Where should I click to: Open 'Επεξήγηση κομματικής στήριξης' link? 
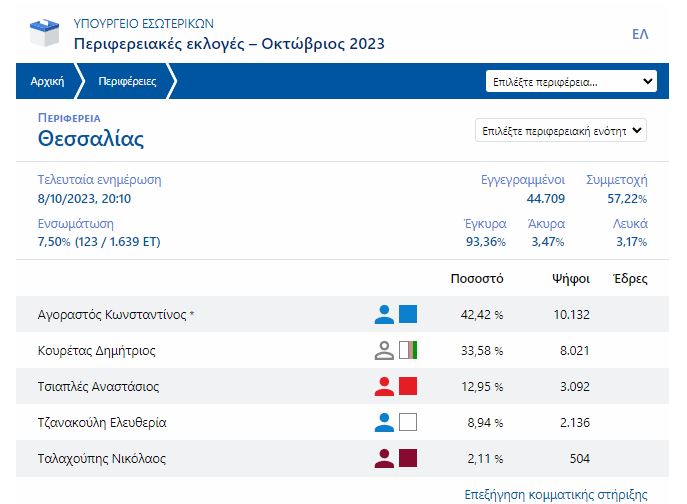(556, 494)
